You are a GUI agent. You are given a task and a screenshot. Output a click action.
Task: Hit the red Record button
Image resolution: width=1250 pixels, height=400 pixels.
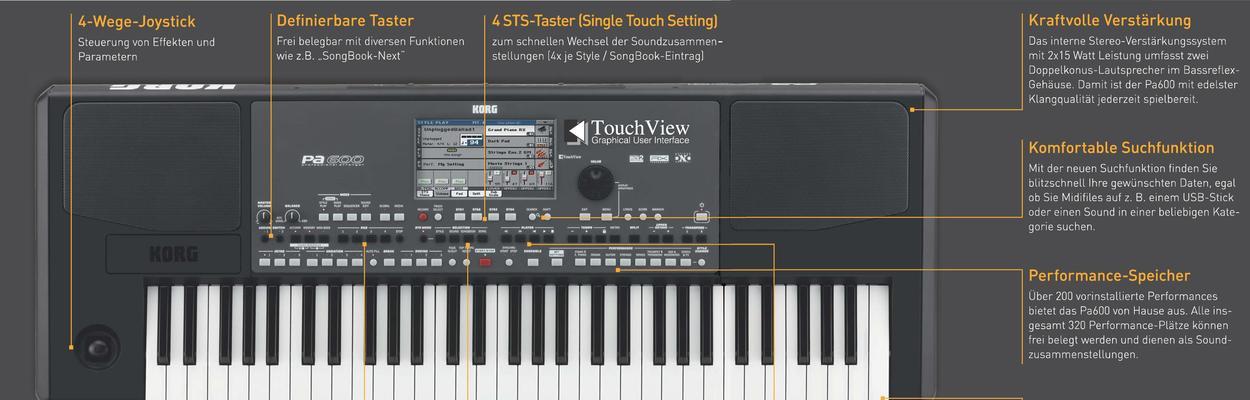(423, 217)
